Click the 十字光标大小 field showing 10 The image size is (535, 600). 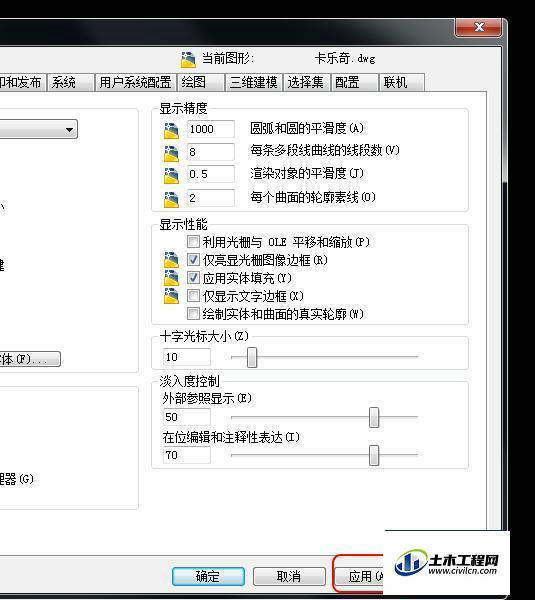click(x=187, y=357)
